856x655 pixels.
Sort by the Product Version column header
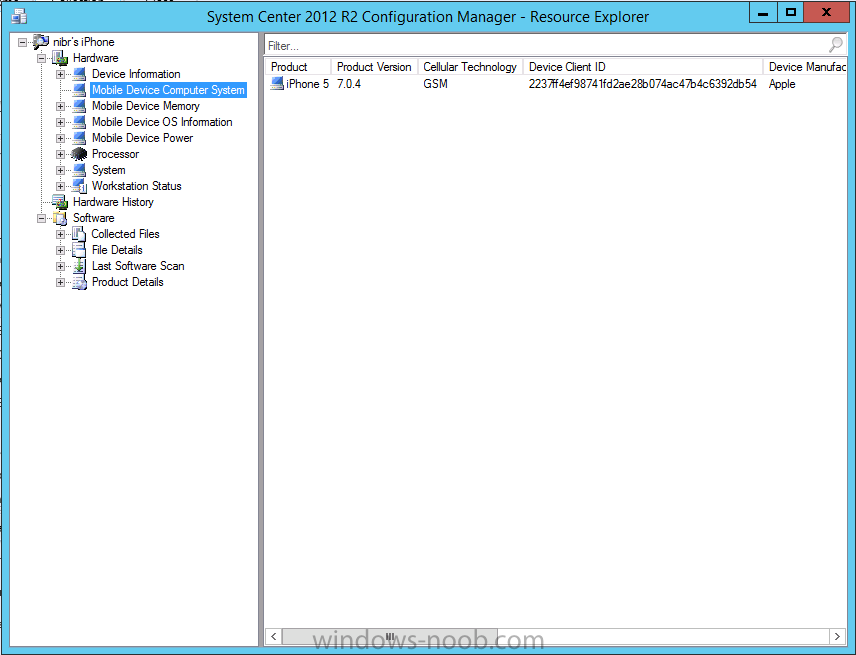pos(374,67)
